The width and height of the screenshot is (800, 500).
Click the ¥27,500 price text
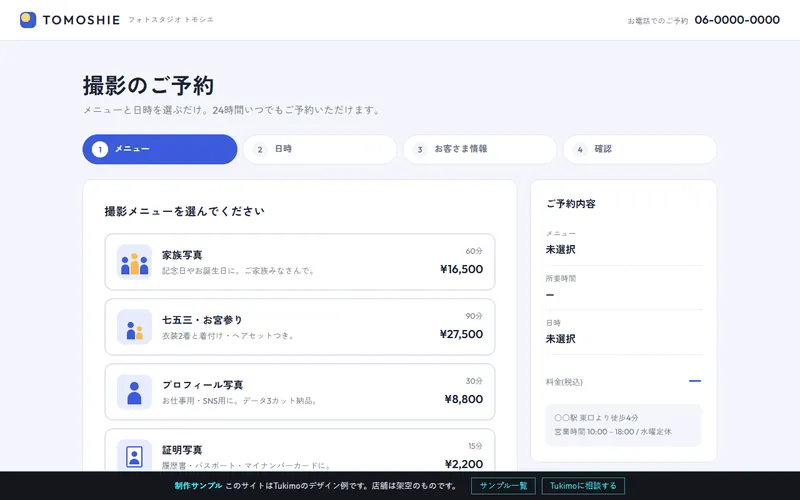pyautogui.click(x=461, y=334)
